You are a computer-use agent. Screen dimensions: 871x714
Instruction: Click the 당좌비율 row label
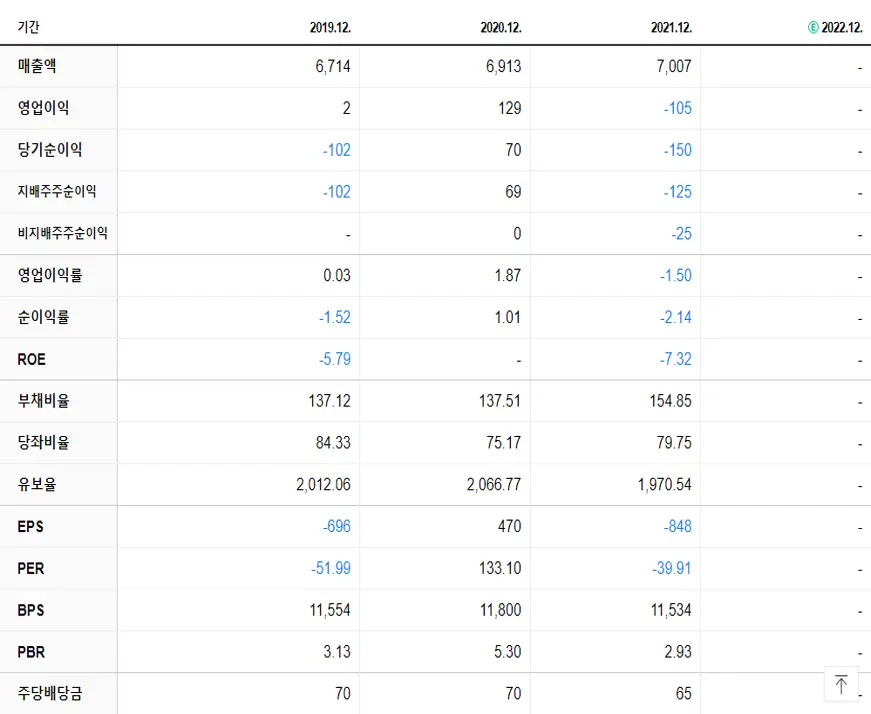(x=43, y=442)
